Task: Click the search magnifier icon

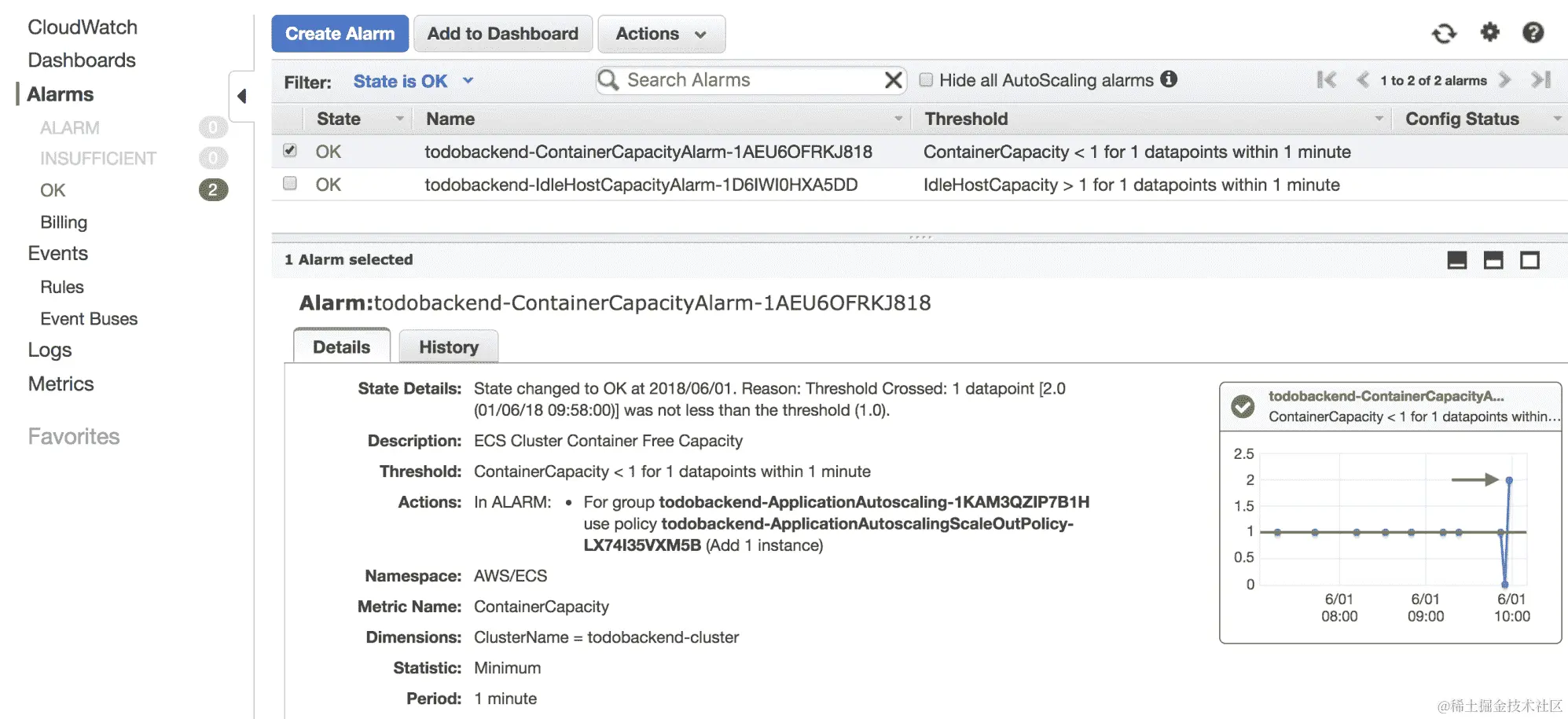Action: coord(608,80)
